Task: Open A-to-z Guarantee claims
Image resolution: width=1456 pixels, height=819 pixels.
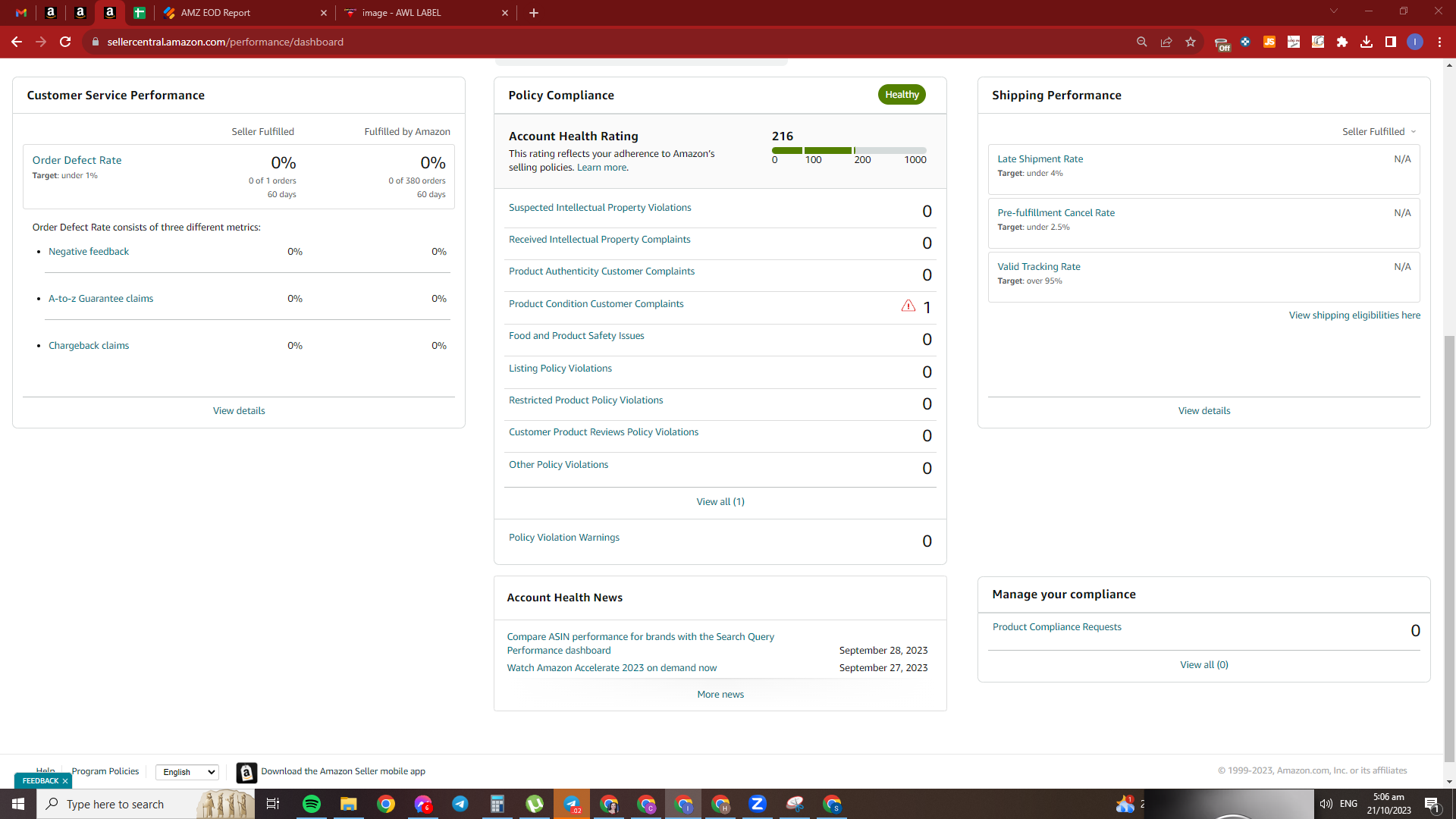Action: [x=101, y=299]
